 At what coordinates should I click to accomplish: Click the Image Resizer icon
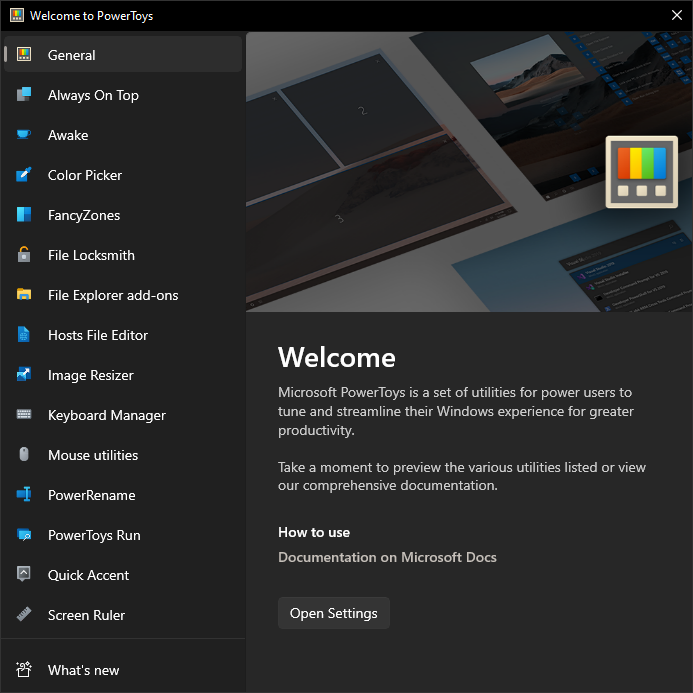(24, 374)
